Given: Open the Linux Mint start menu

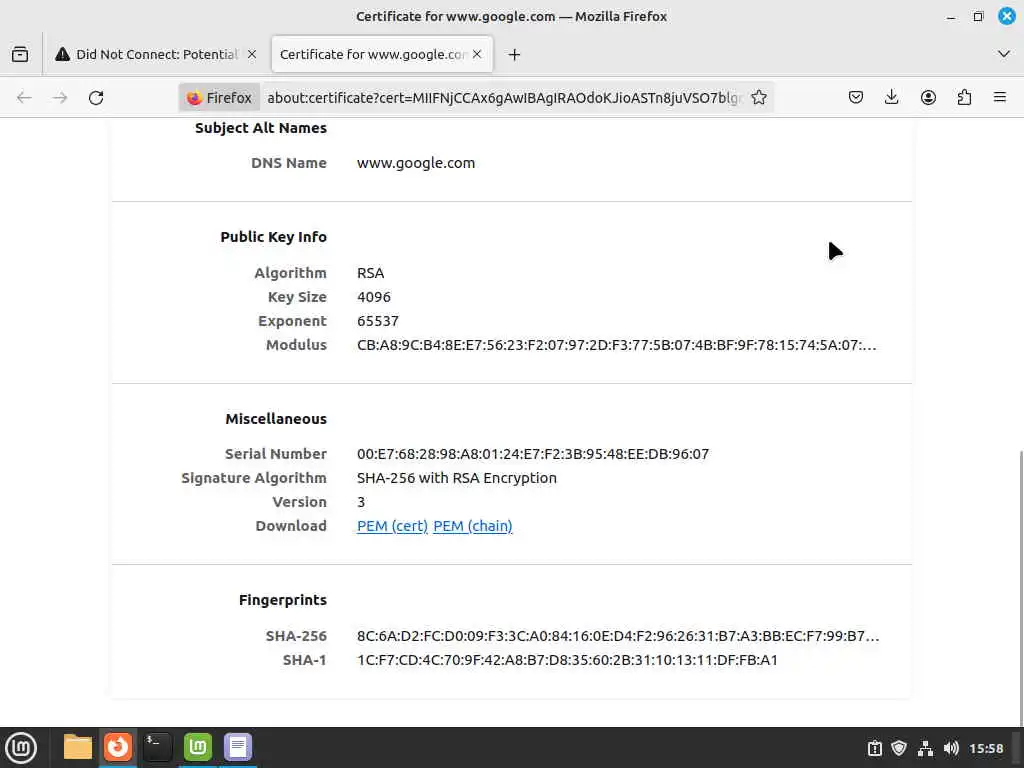Looking at the screenshot, I should coord(21,748).
